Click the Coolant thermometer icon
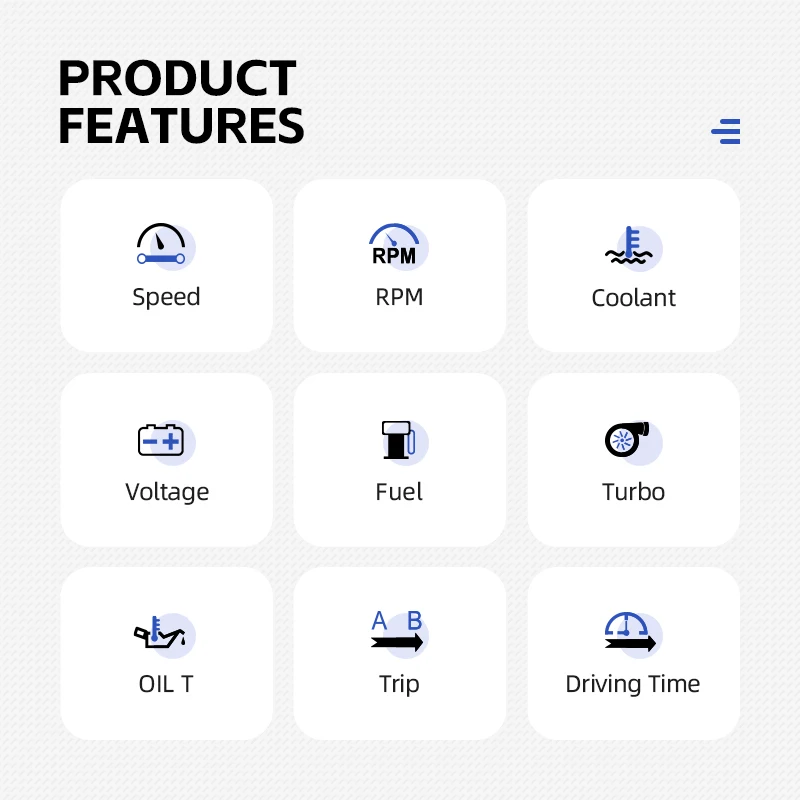The width and height of the screenshot is (800, 800). [x=633, y=247]
